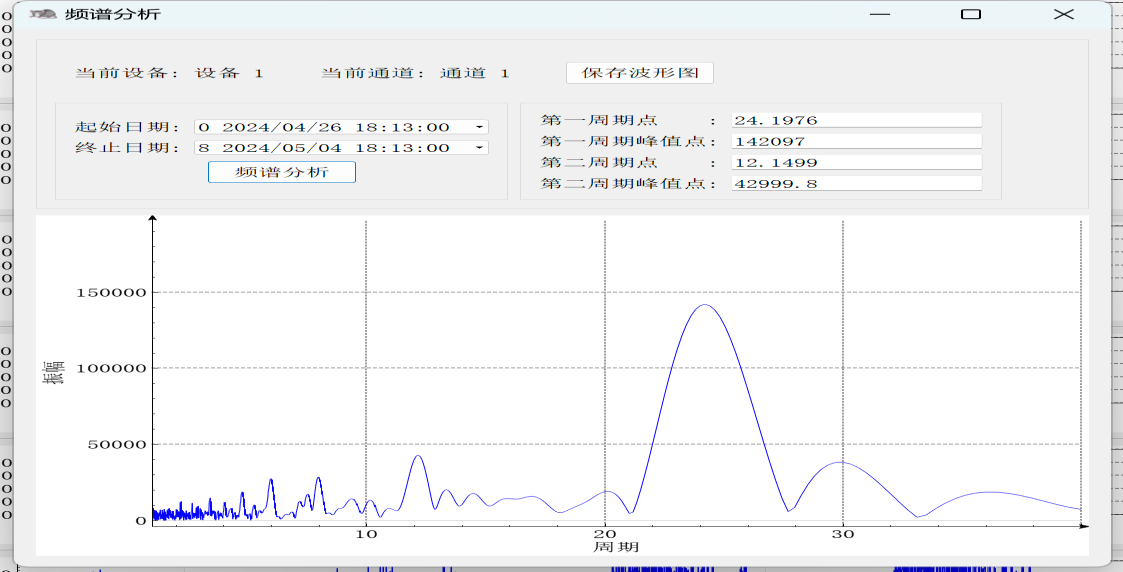Click the 第一周期点 value field
This screenshot has height=572, width=1123.
coord(857,120)
